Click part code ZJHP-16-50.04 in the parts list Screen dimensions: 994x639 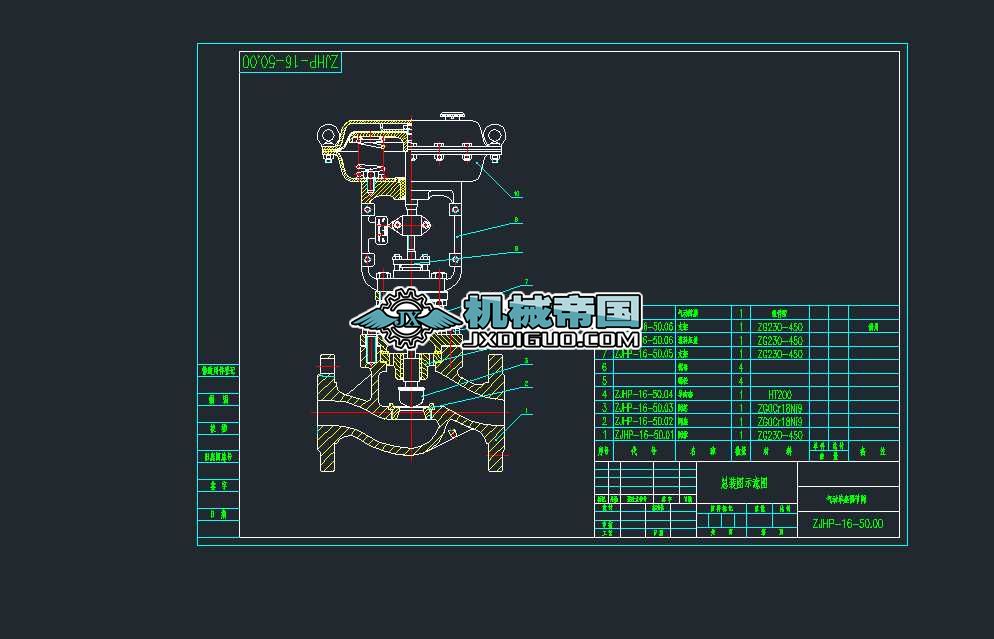[x=643, y=394]
